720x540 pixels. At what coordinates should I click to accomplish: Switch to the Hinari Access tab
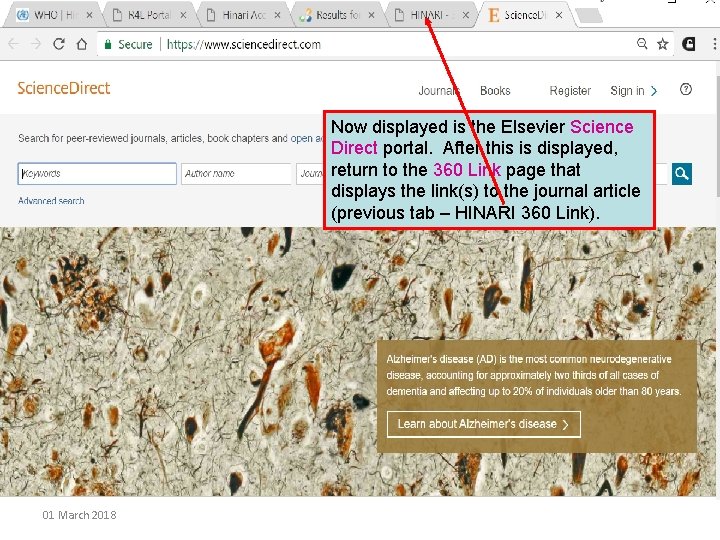(x=241, y=15)
